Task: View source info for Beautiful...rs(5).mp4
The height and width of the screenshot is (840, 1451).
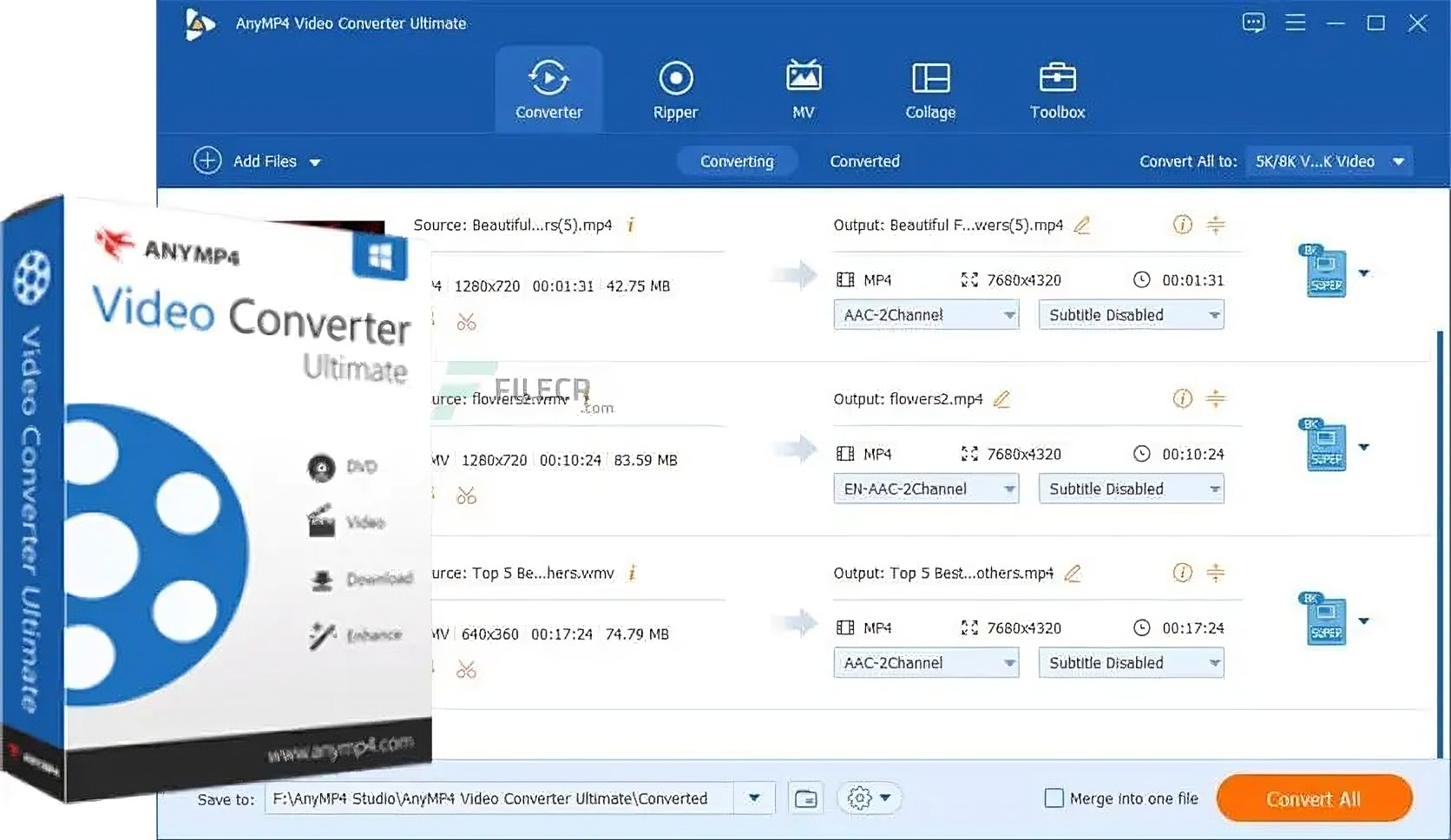Action: (x=631, y=225)
